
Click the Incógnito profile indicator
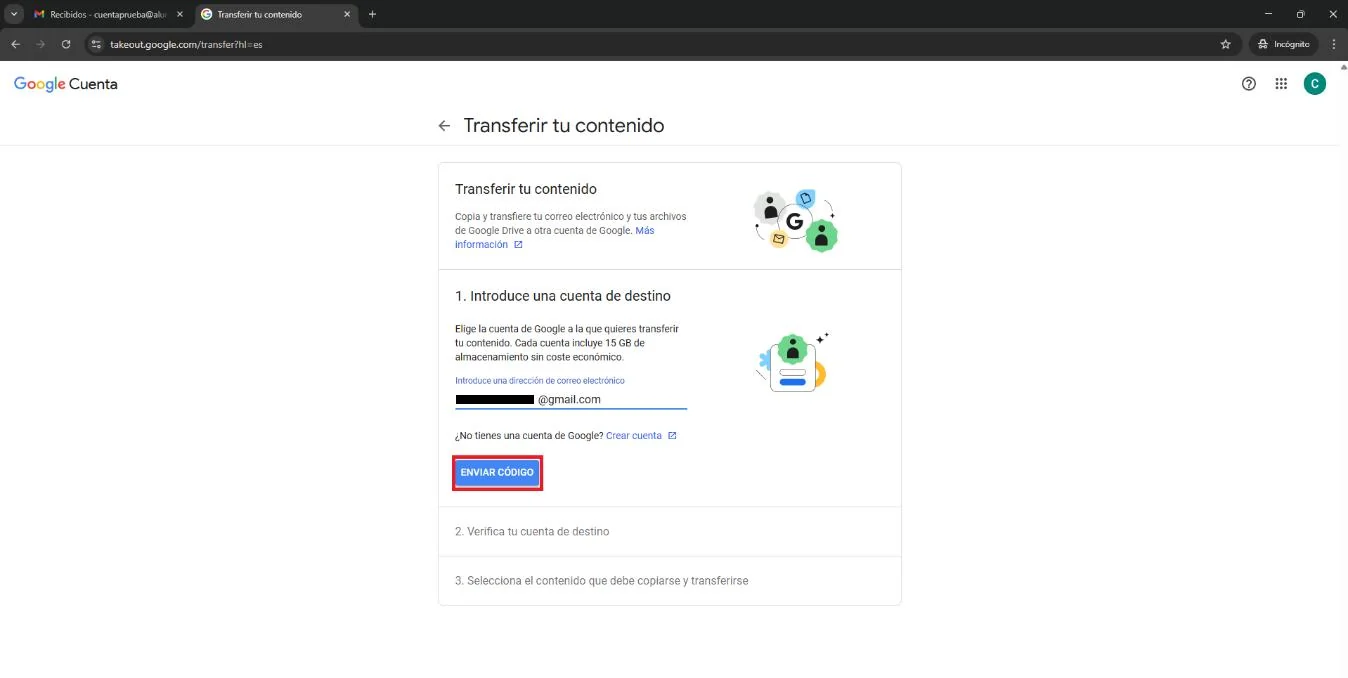click(x=1283, y=44)
